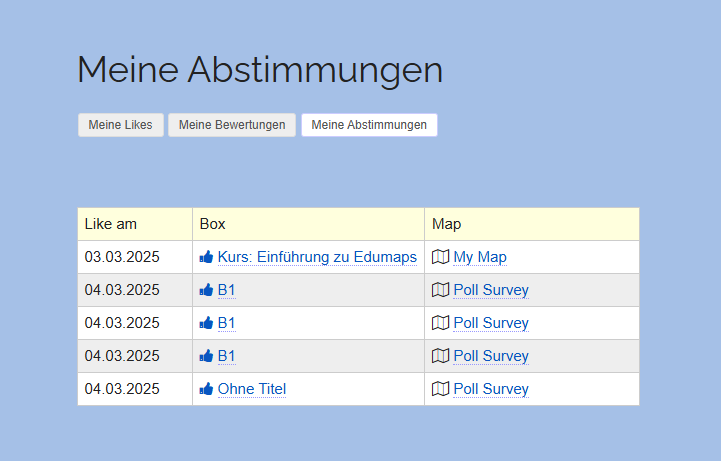Click thumbs-up icon in the third B1 row

206,356
